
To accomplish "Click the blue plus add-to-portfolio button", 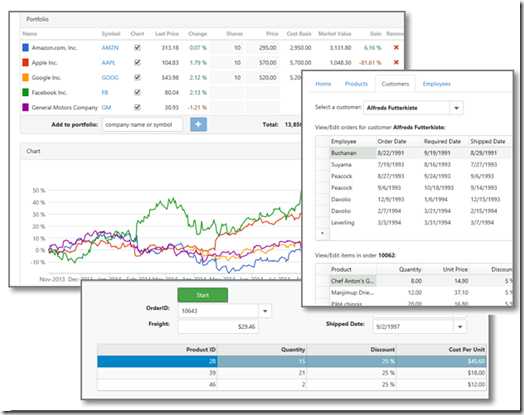I will 199,124.
